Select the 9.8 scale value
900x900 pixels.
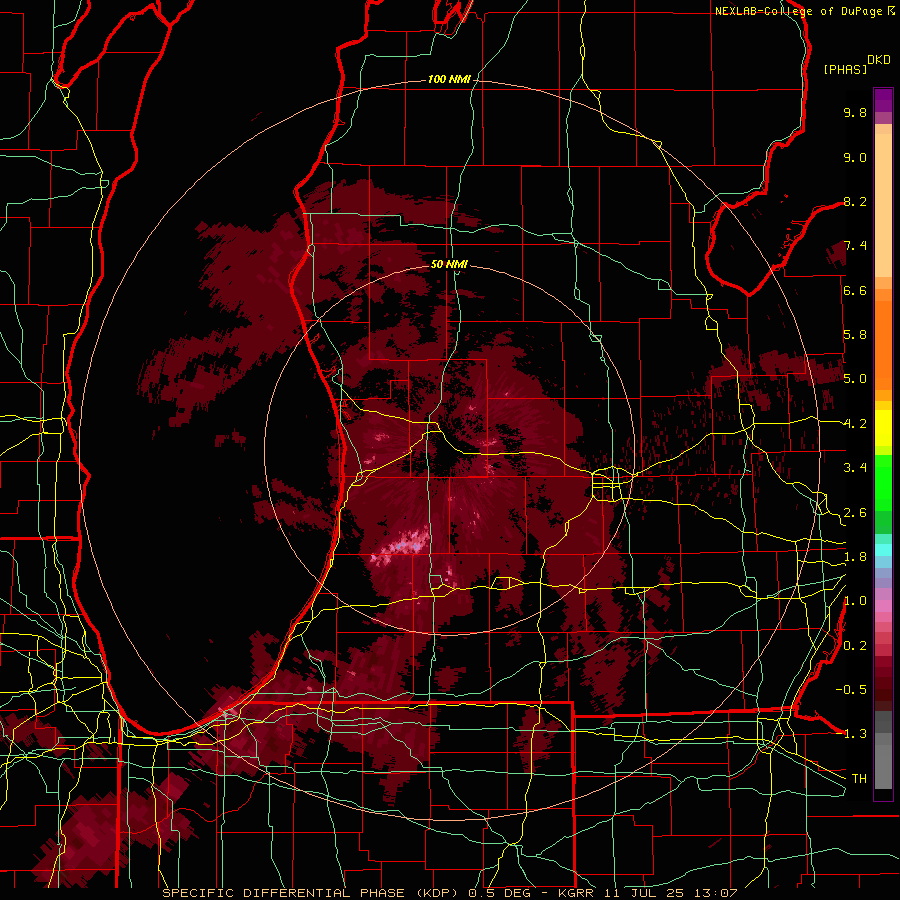coord(855,112)
